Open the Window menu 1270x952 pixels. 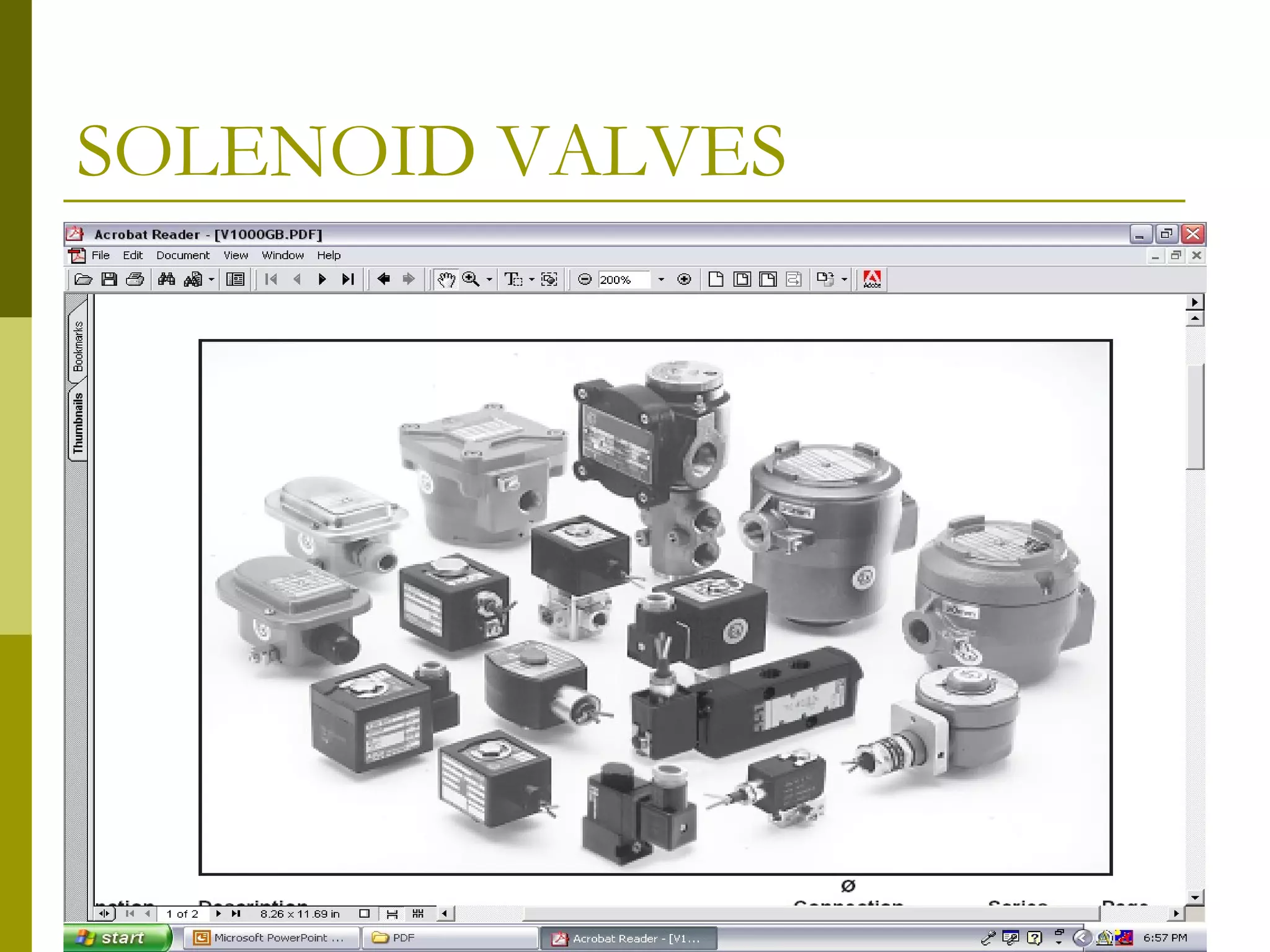click(x=282, y=255)
